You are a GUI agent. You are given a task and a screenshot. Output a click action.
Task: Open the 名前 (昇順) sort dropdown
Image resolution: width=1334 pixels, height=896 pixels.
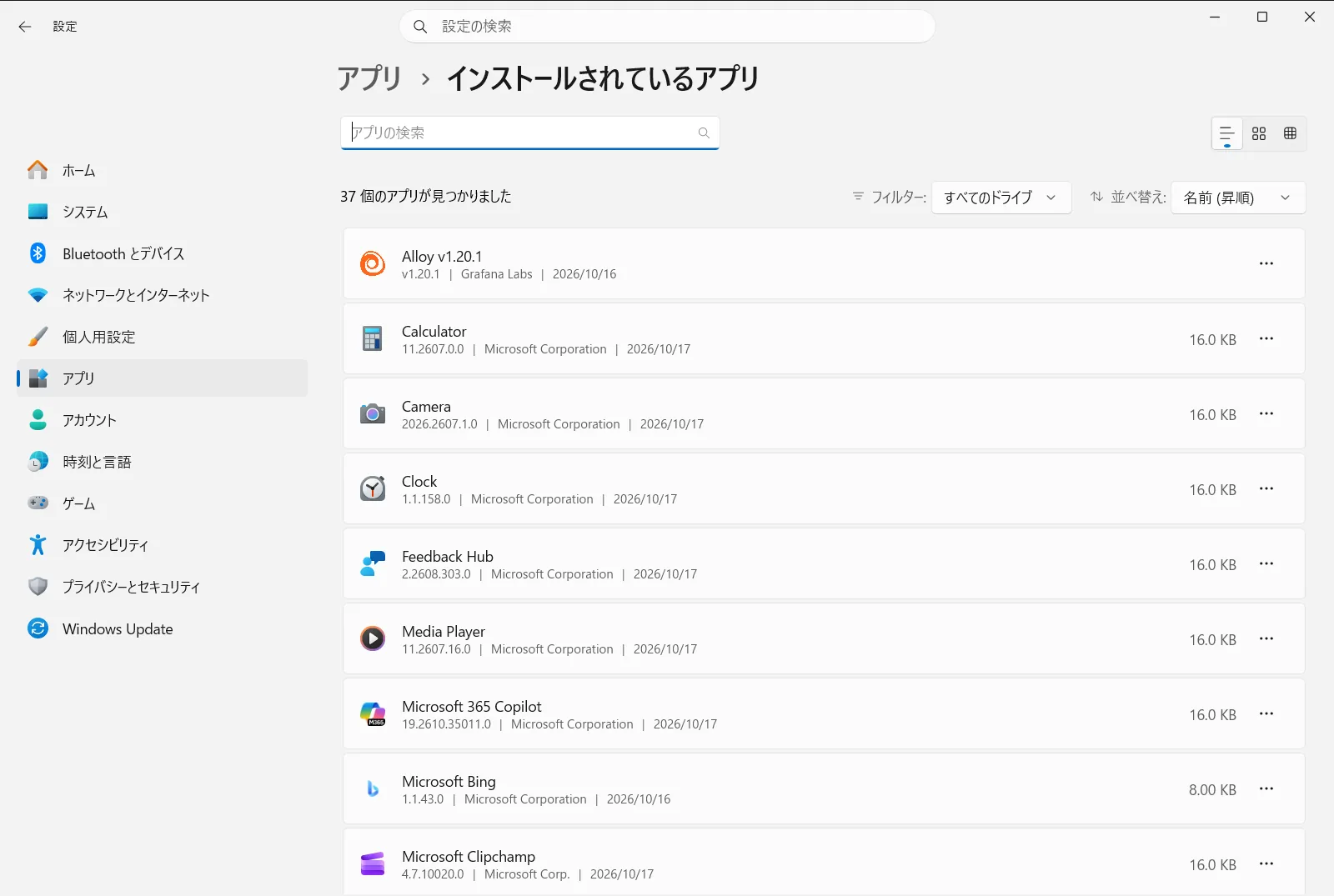coord(1238,198)
